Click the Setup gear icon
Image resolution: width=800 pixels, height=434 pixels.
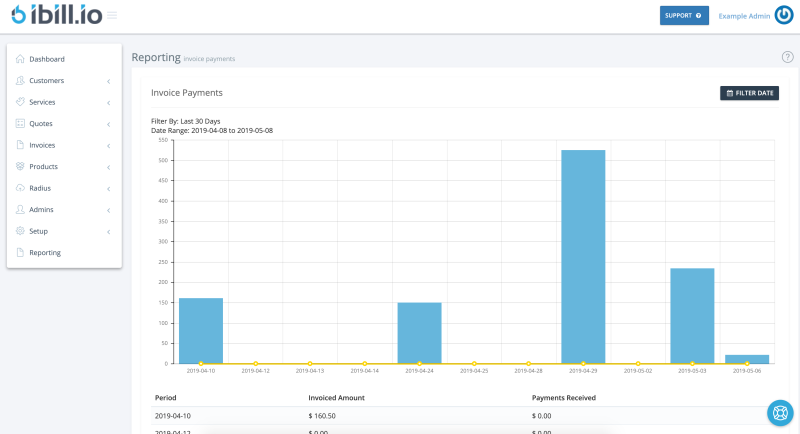20,231
